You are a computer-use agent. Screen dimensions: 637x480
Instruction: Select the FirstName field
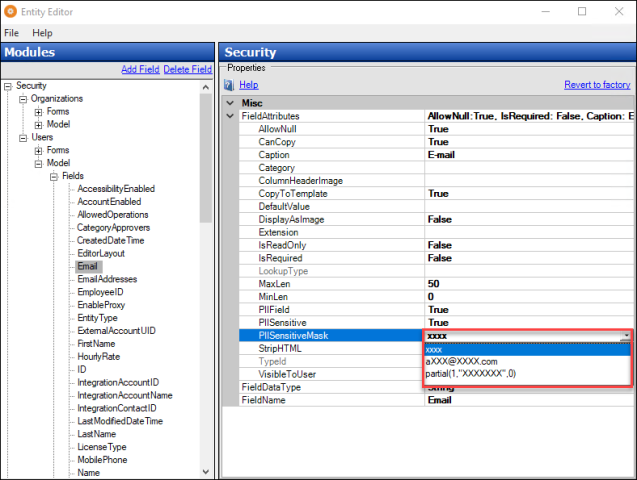96,344
